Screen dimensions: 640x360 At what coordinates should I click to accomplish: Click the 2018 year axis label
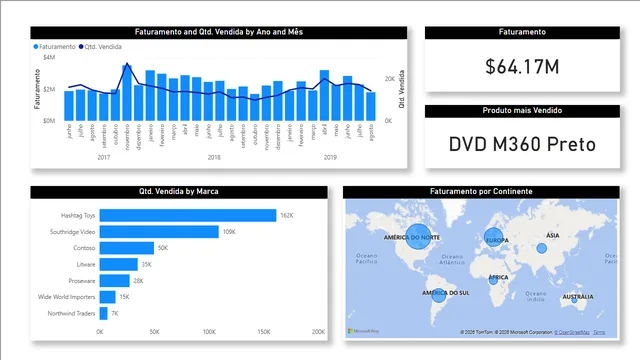[x=214, y=158]
